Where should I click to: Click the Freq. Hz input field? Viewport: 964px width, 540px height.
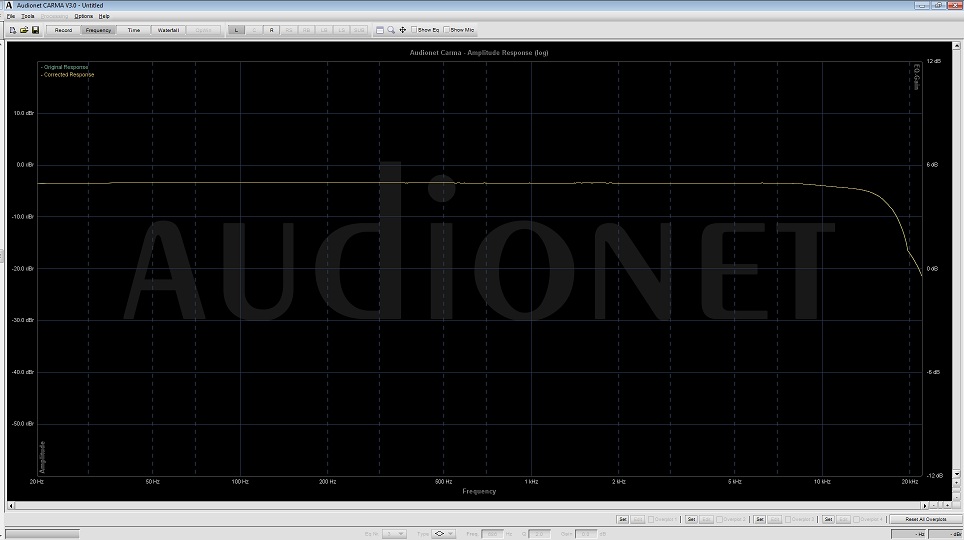[492, 534]
